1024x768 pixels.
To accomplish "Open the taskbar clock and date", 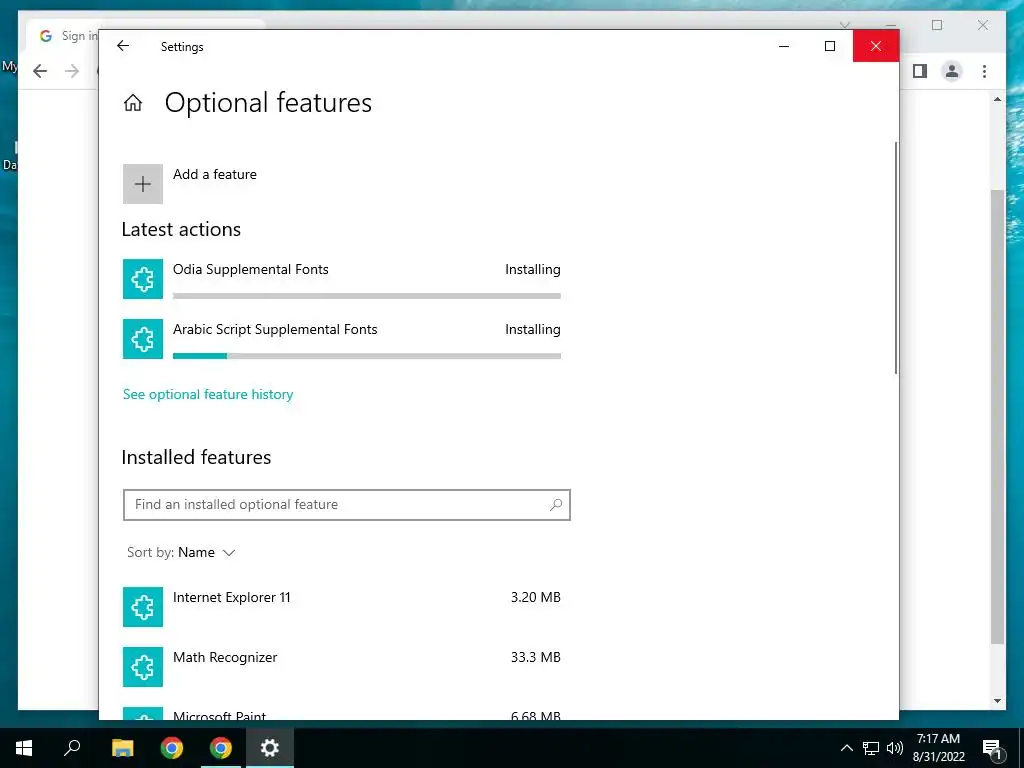I will click(938, 748).
